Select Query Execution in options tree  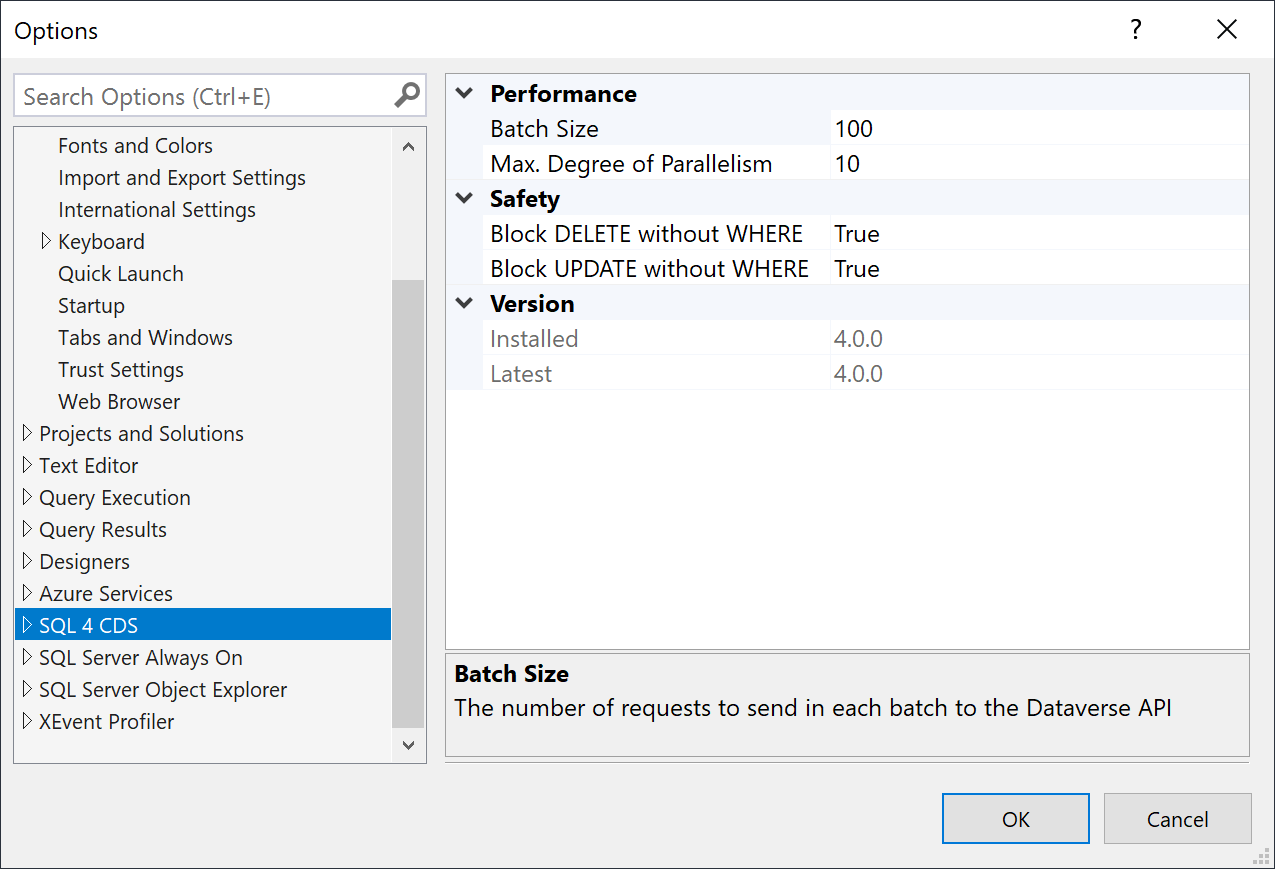coord(114,498)
